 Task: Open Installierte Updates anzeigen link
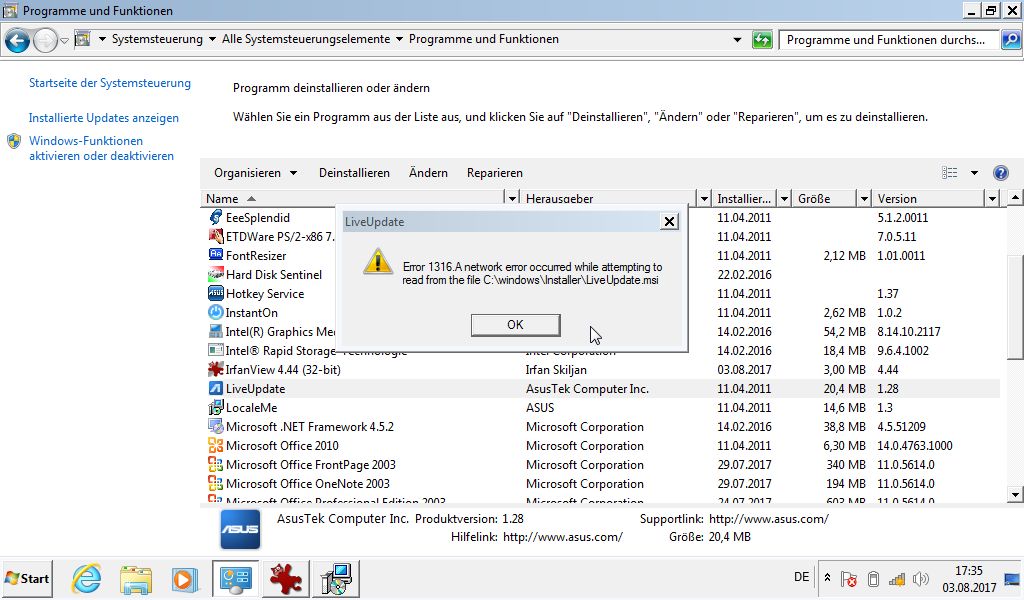pyautogui.click(x=104, y=118)
